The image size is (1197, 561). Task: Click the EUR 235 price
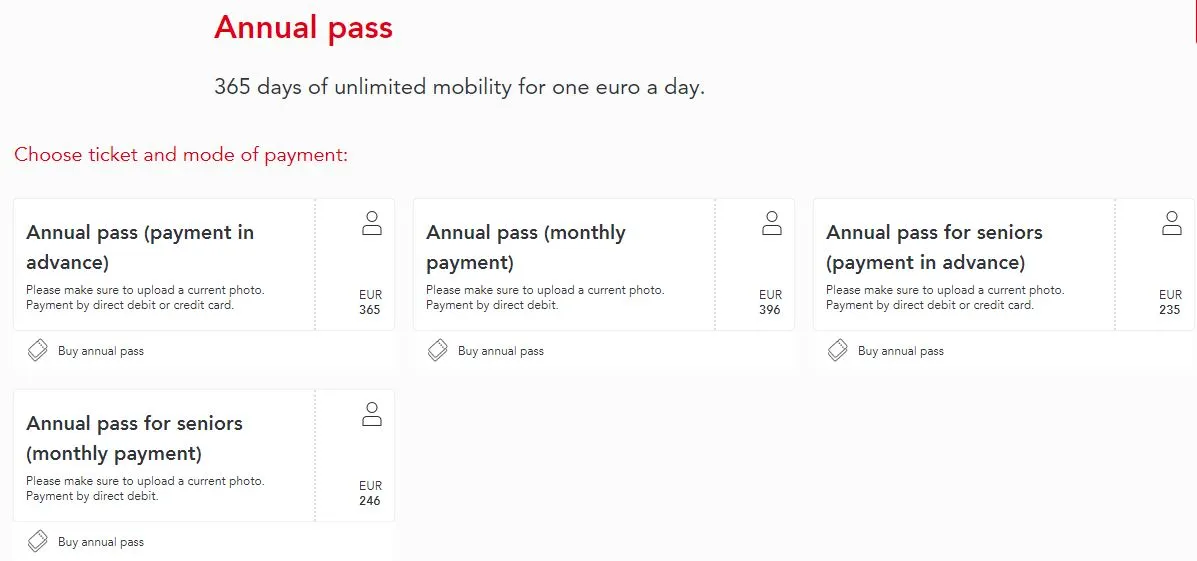tap(1170, 302)
